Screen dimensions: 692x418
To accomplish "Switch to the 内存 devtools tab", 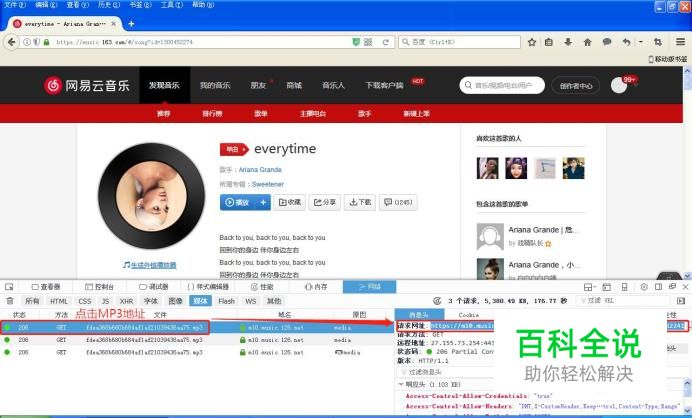I will tap(316, 287).
